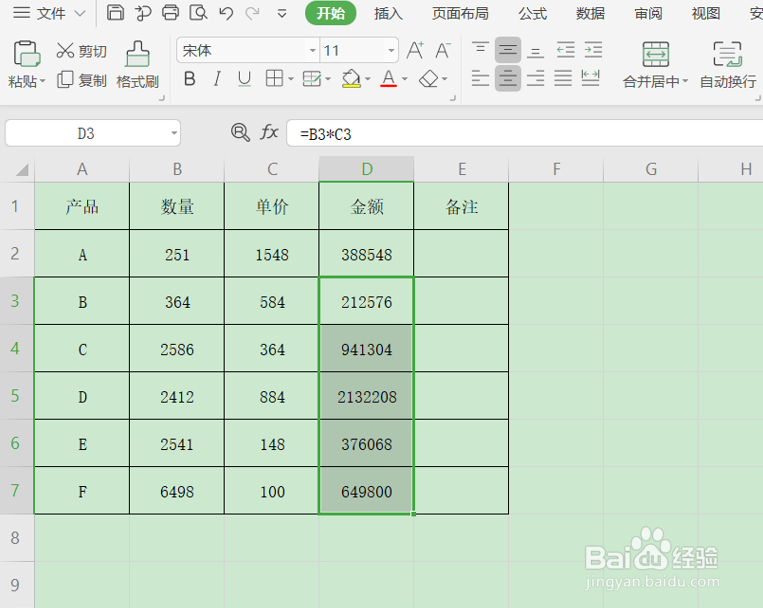763x608 pixels.
Task: Click justify alignment icon
Action: click(x=563, y=78)
